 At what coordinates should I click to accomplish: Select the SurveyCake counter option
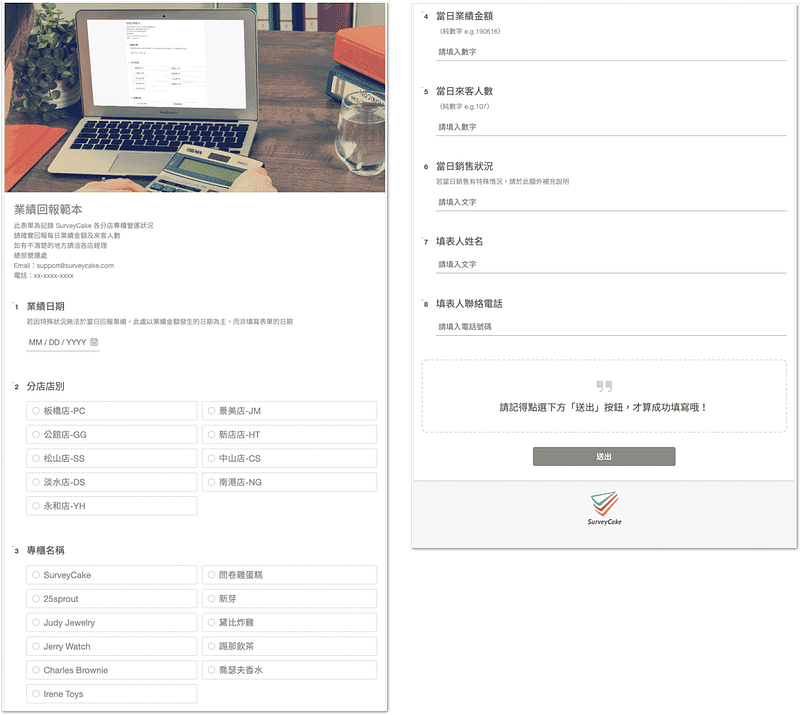click(112, 575)
